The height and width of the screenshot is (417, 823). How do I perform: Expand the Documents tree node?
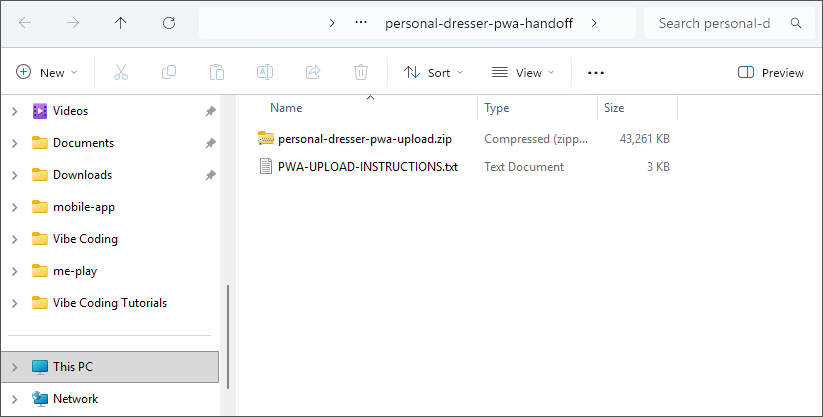pos(15,143)
